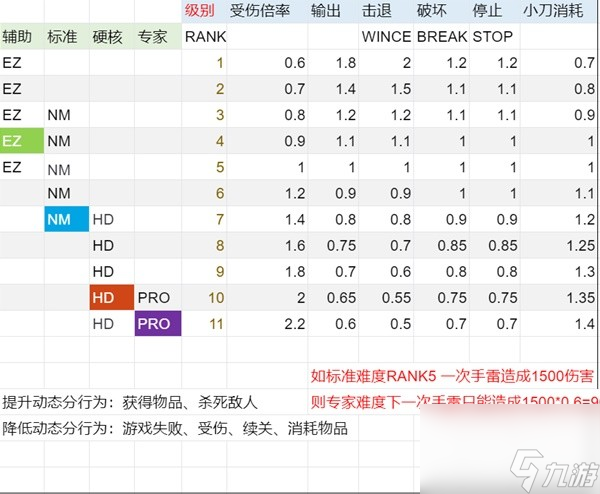Select the 击退 column header
Screen dimensions: 600x494
(x=386, y=11)
